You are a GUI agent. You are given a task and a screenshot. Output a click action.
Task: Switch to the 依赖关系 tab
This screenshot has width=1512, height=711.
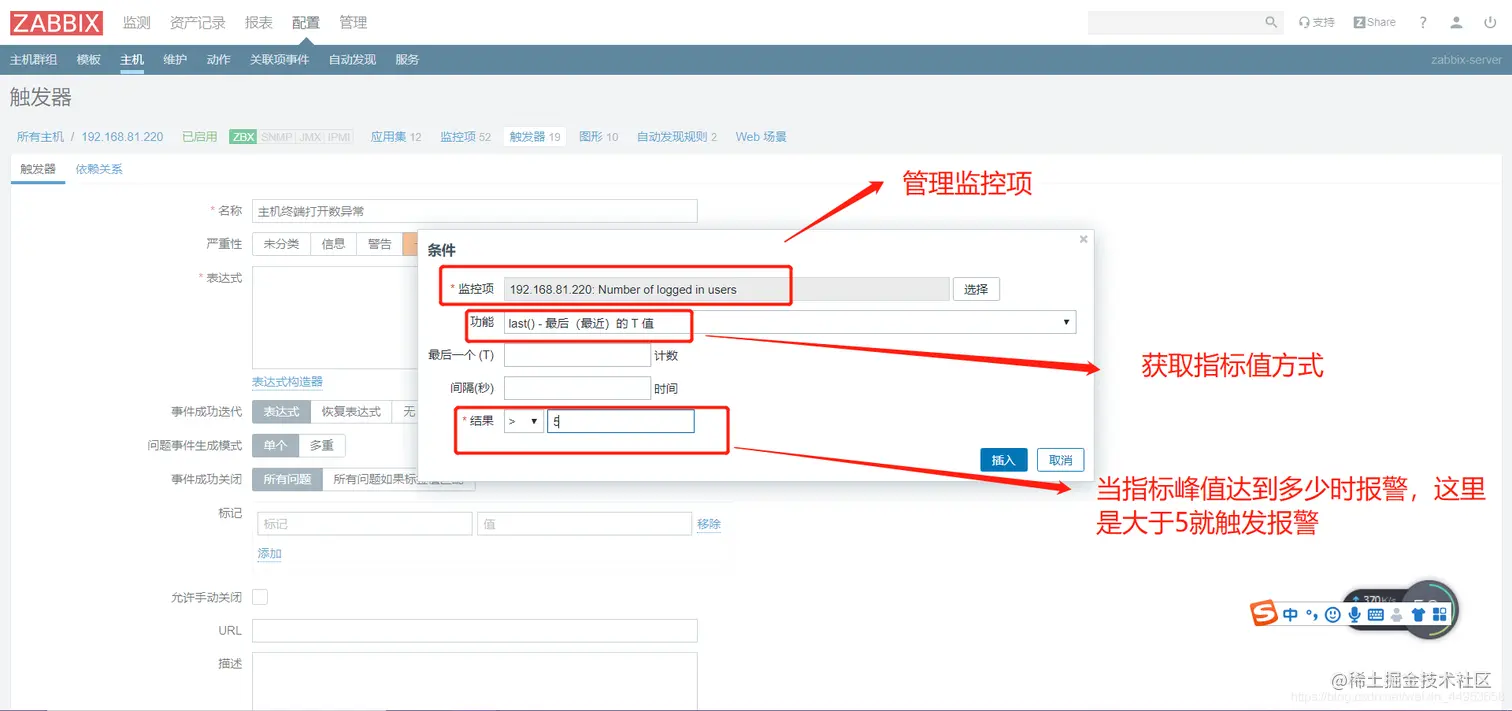(99, 169)
